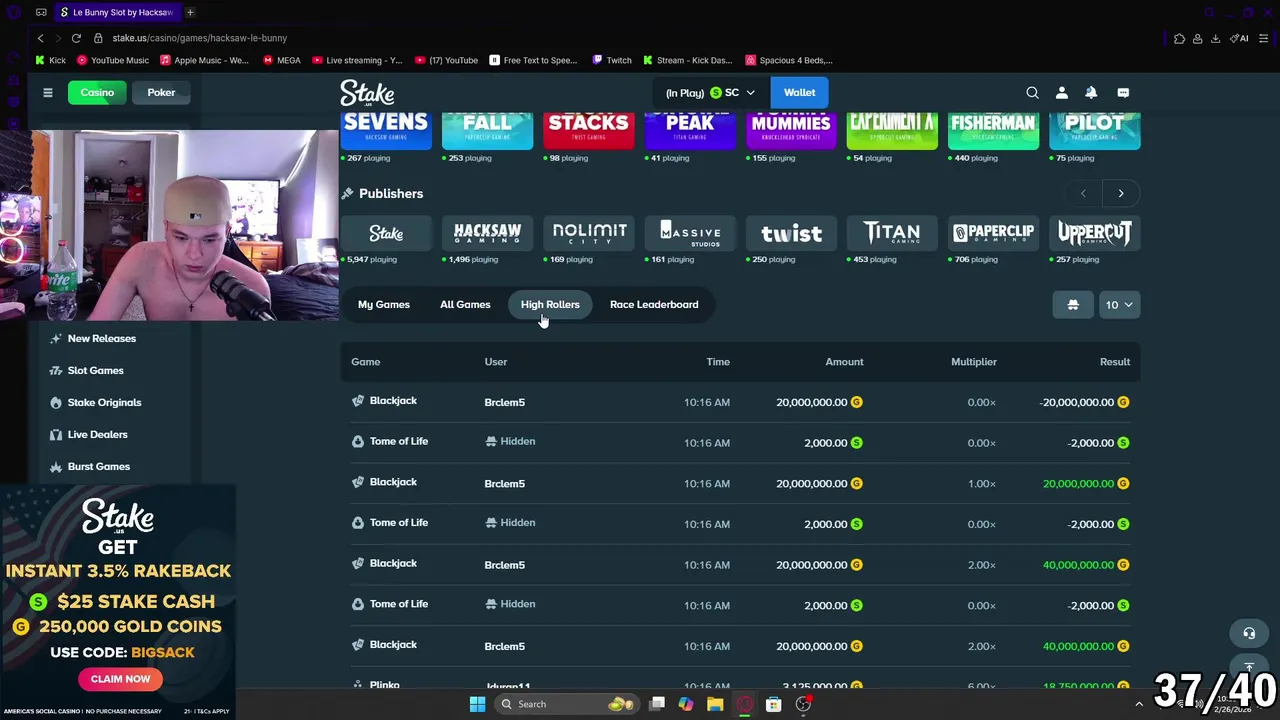The image size is (1280, 720).
Task: Open live support headset icon
Action: tap(1249, 633)
